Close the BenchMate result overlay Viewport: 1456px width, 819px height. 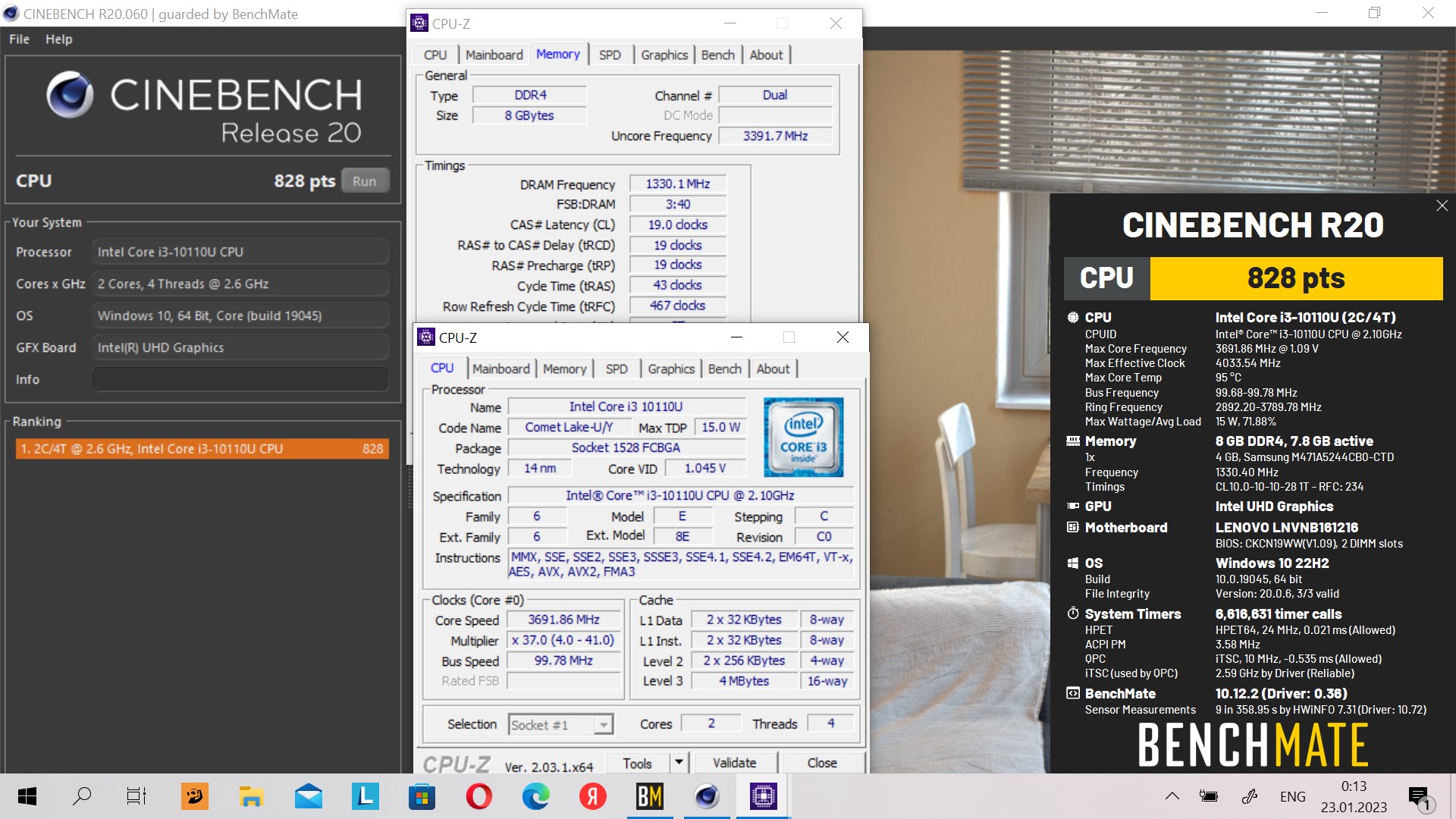coord(1442,206)
